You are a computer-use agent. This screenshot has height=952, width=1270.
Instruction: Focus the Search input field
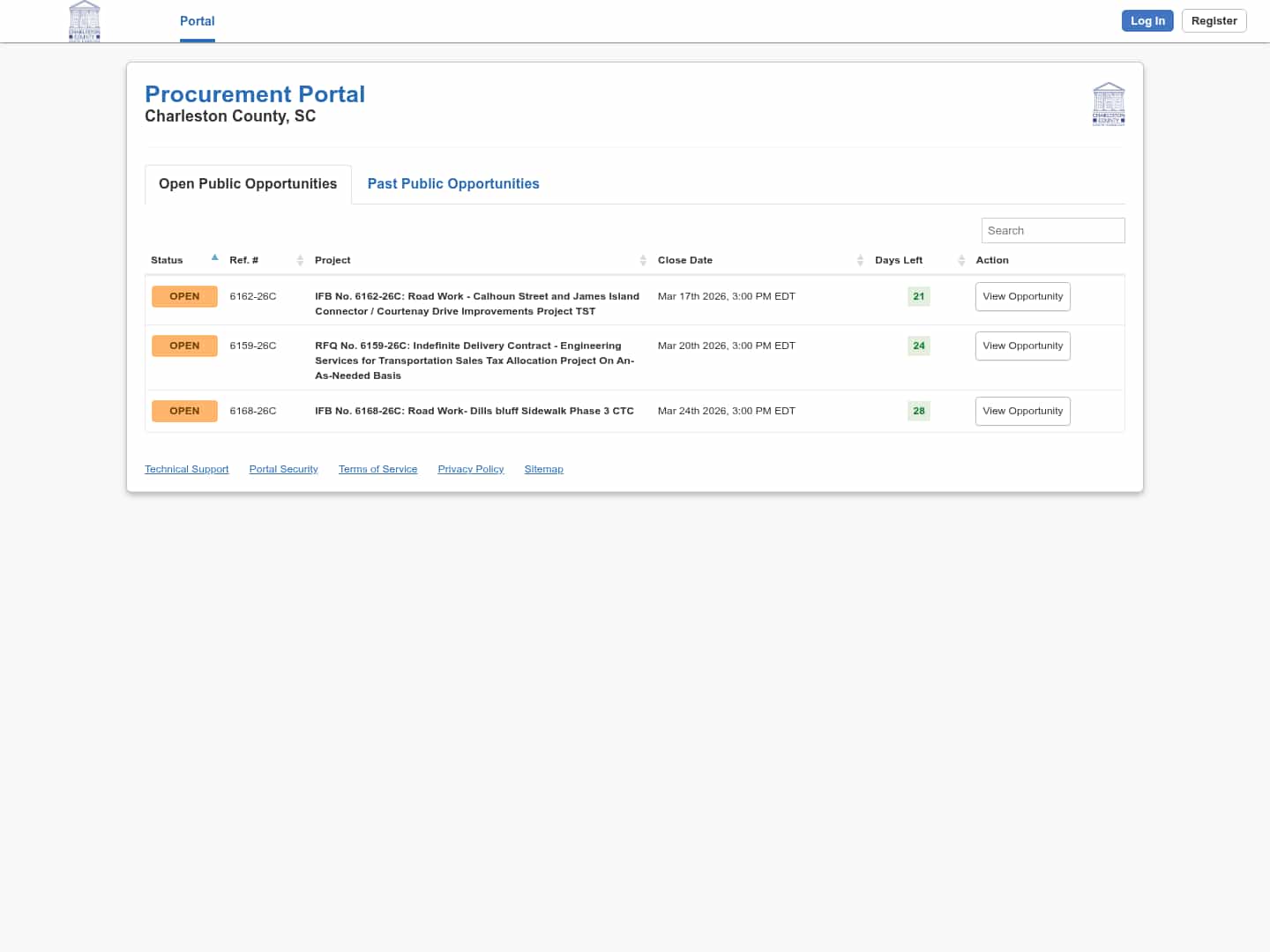1052,230
